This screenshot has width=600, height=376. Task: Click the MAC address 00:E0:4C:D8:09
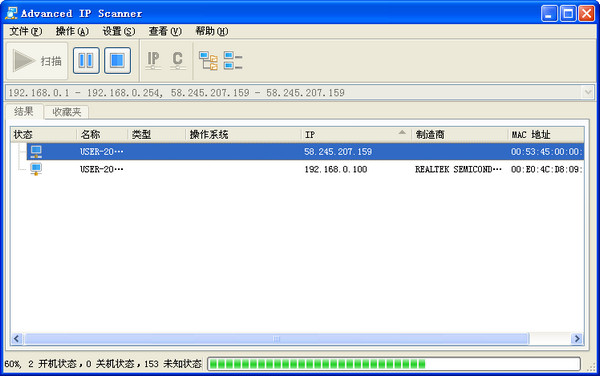[x=546, y=169]
